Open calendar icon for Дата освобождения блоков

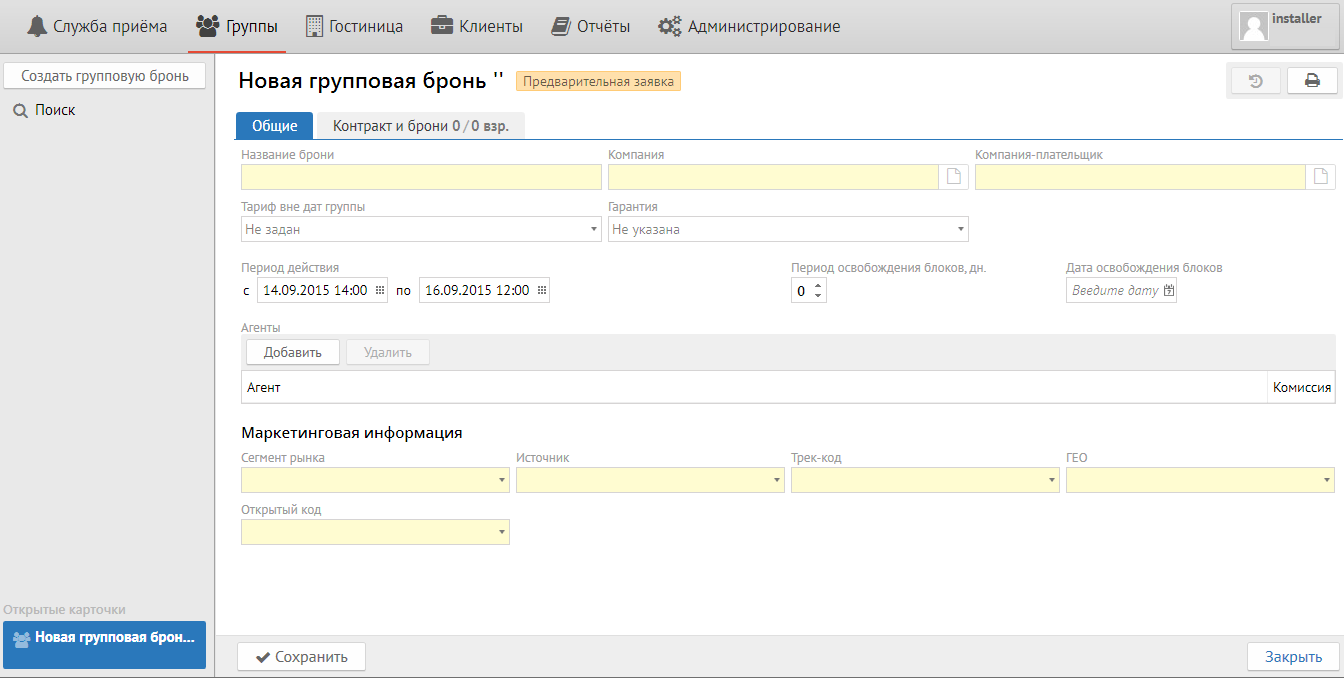1168,291
